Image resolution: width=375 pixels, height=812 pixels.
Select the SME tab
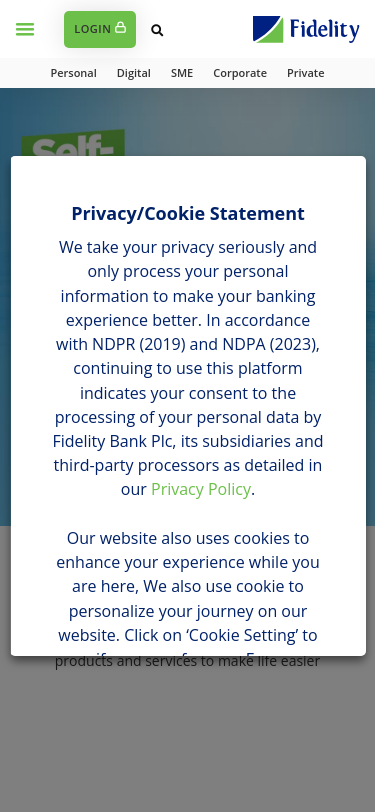[x=182, y=73]
